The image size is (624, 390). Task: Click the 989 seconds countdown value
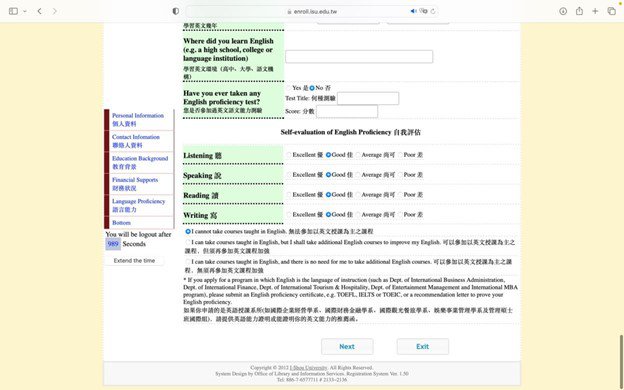113,244
